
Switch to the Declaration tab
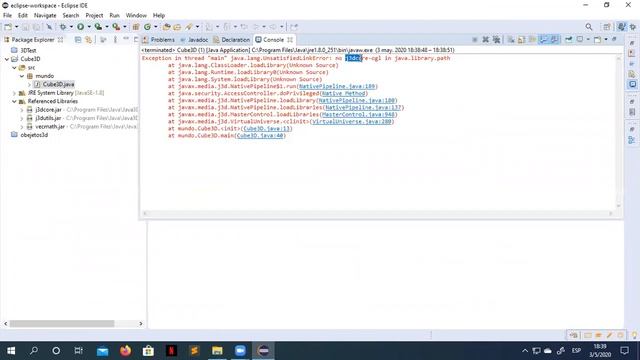point(231,40)
